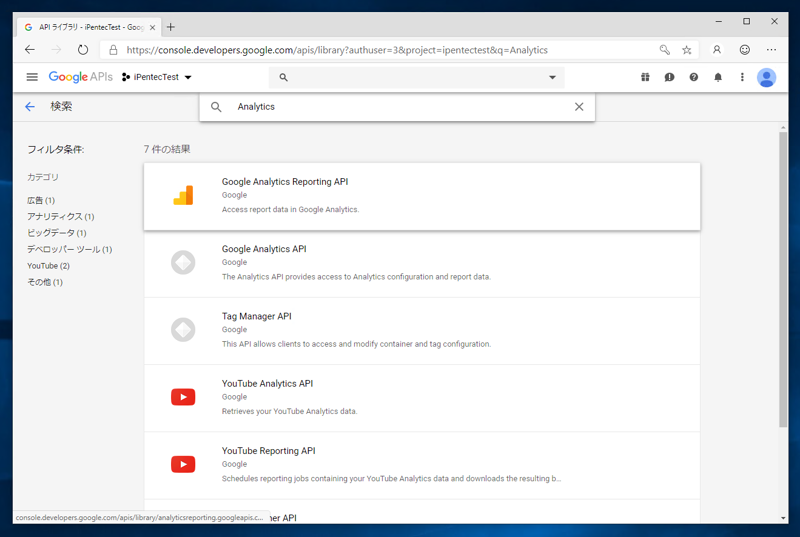Filter by ビッグデータ (1) category

(57, 233)
